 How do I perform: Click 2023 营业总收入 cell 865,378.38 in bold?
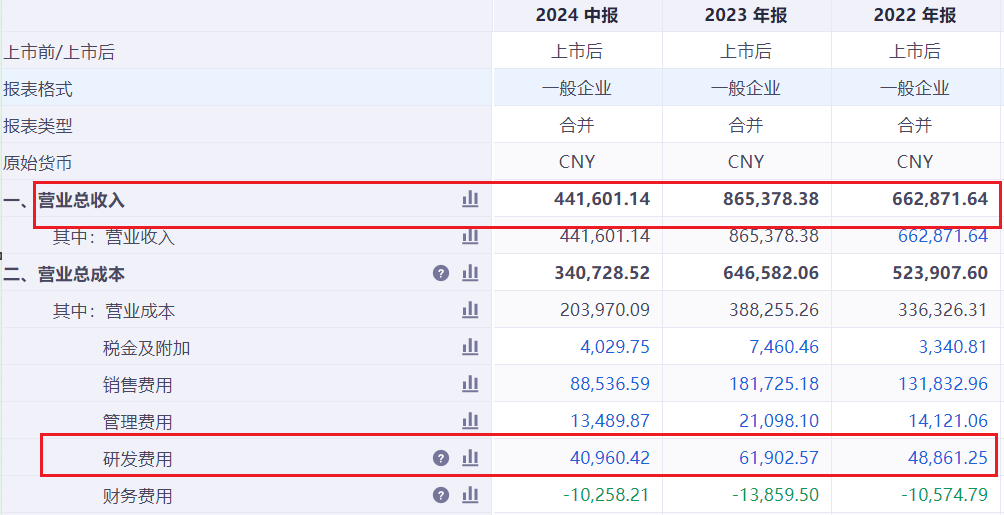tap(770, 199)
